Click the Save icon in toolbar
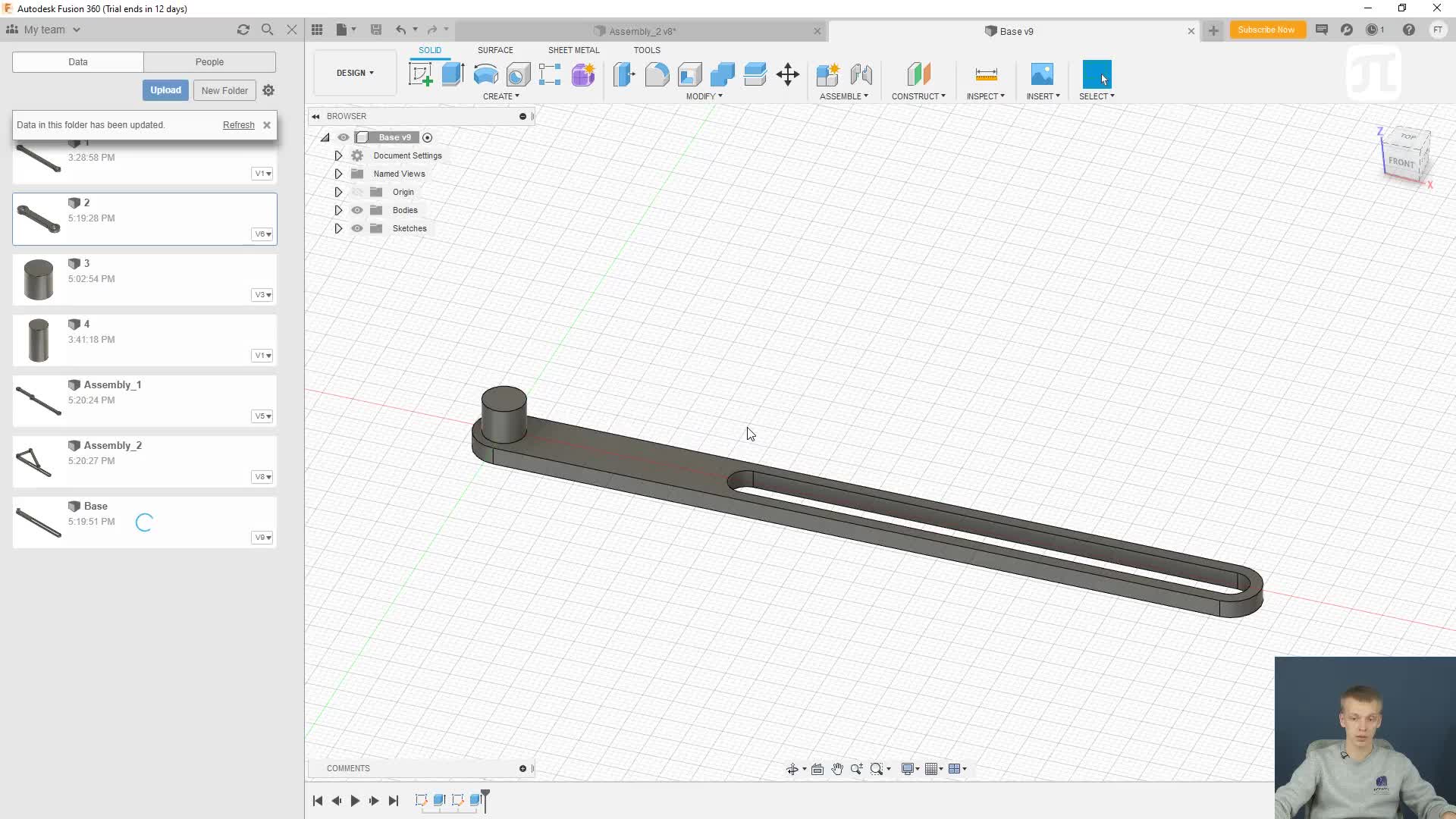1456x819 pixels. tap(375, 30)
